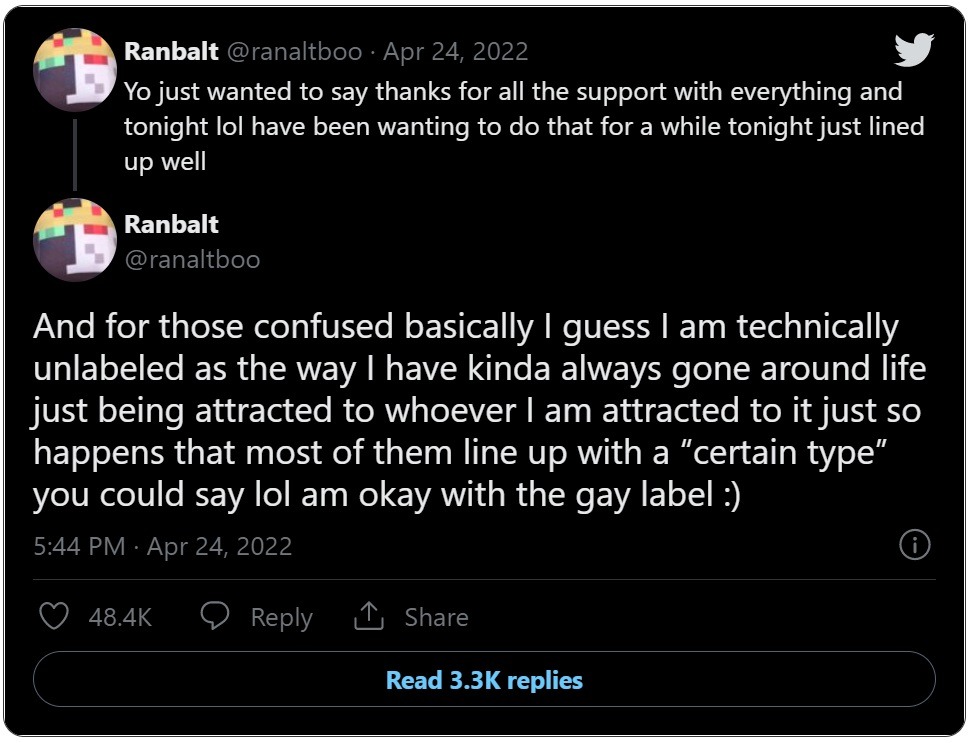Click the main tweet text about gay label
Viewport: 971px width, 743px height.
480,411
